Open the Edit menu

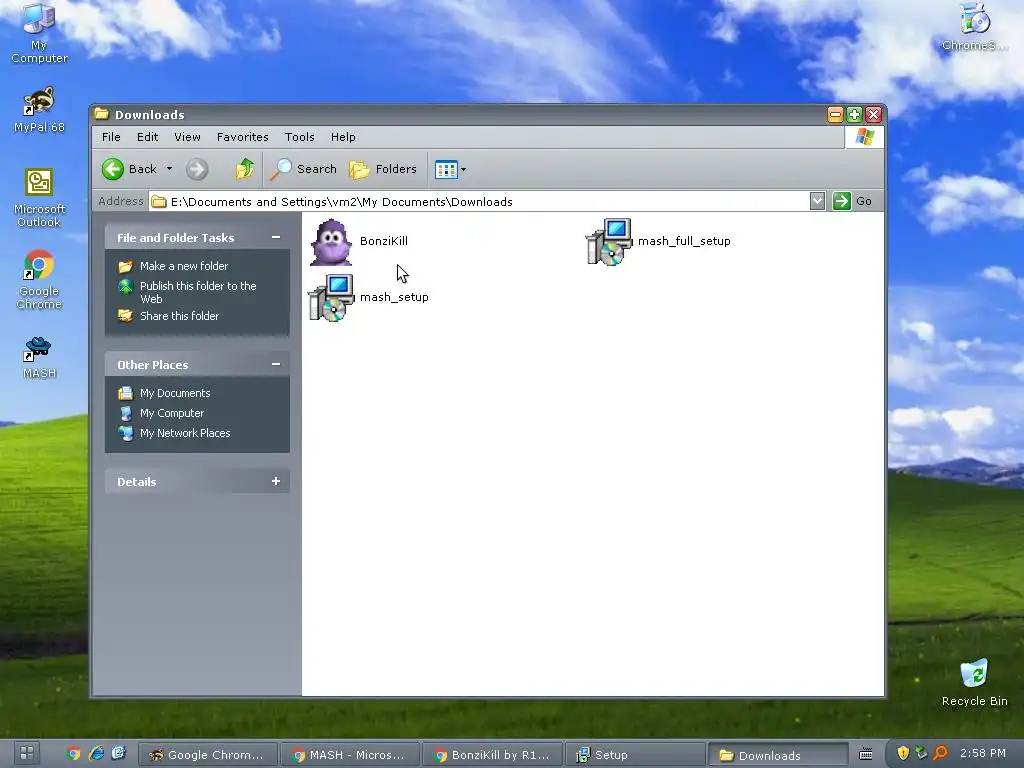click(148, 137)
